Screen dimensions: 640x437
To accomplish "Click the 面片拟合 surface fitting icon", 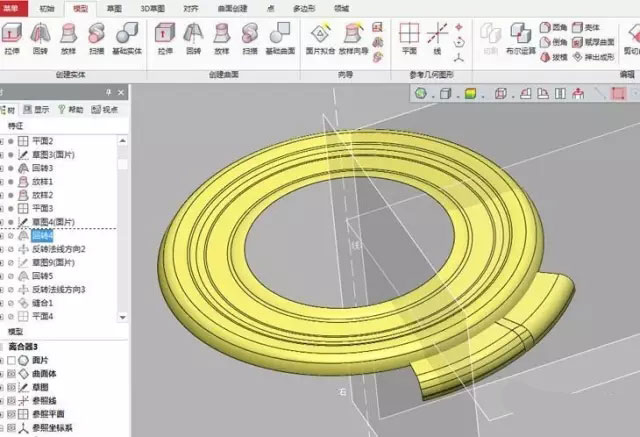I will pos(317,41).
